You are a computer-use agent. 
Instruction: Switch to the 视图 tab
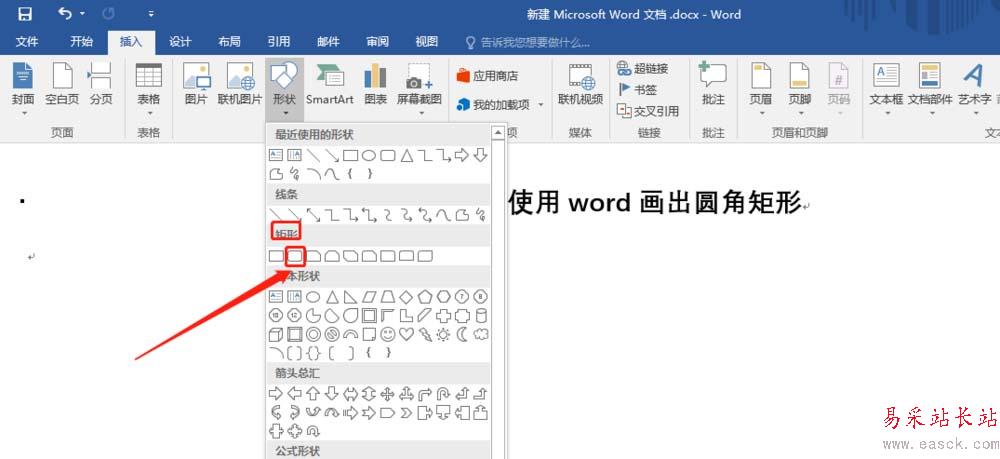pos(427,42)
